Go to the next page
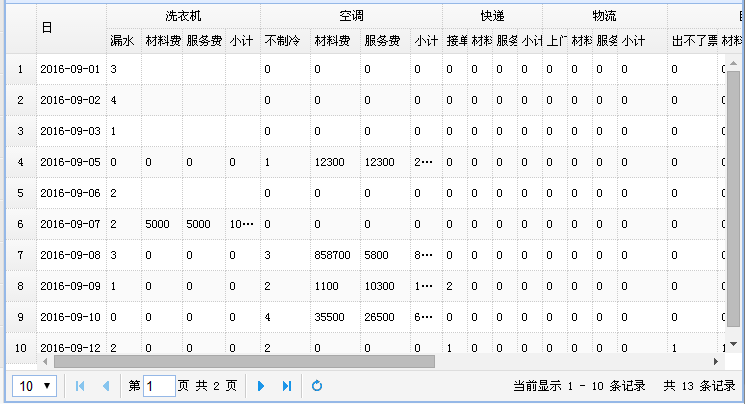This screenshot has height=404, width=745. pos(261,386)
